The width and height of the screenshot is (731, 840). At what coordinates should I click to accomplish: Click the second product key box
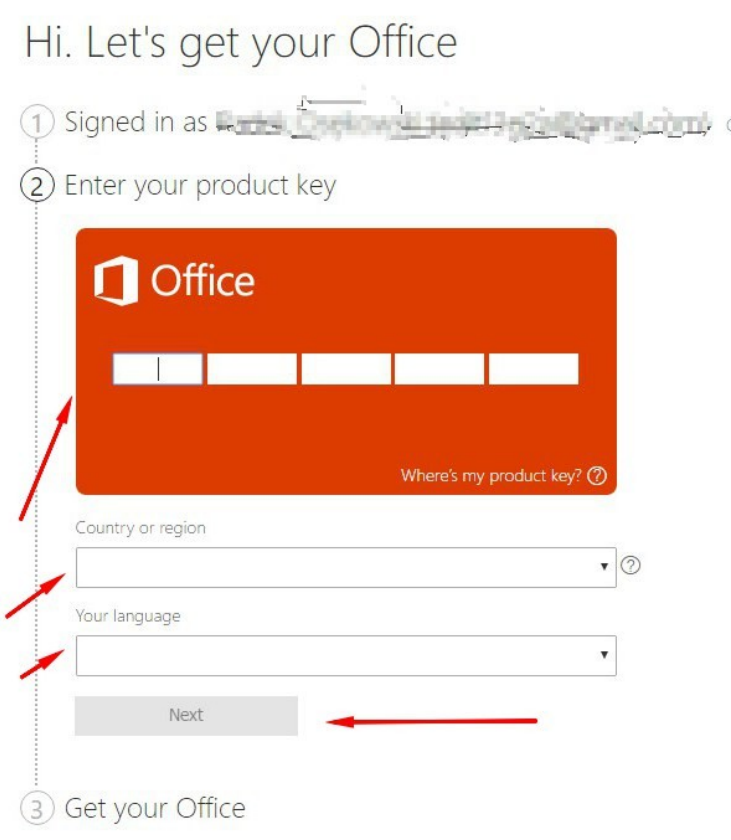[x=252, y=369]
